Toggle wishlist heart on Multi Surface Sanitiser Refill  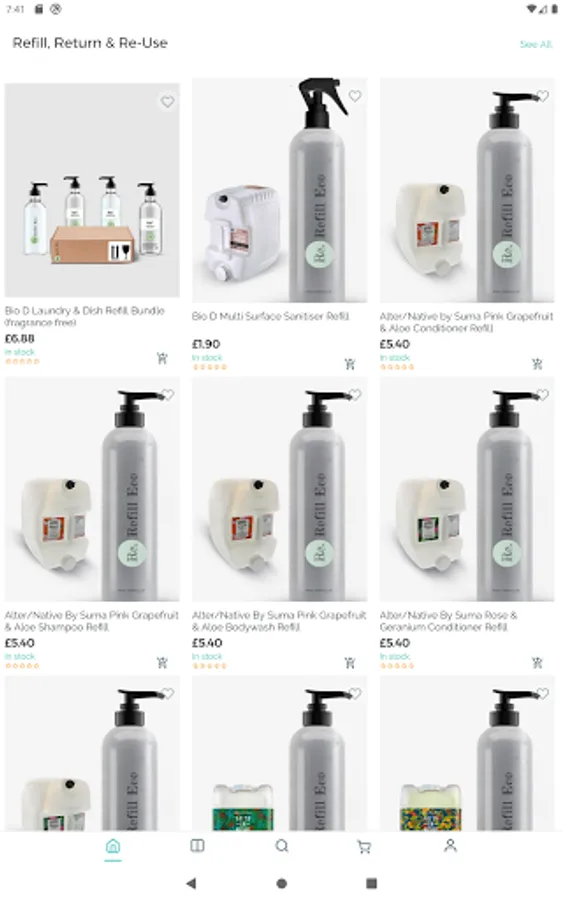355,96
